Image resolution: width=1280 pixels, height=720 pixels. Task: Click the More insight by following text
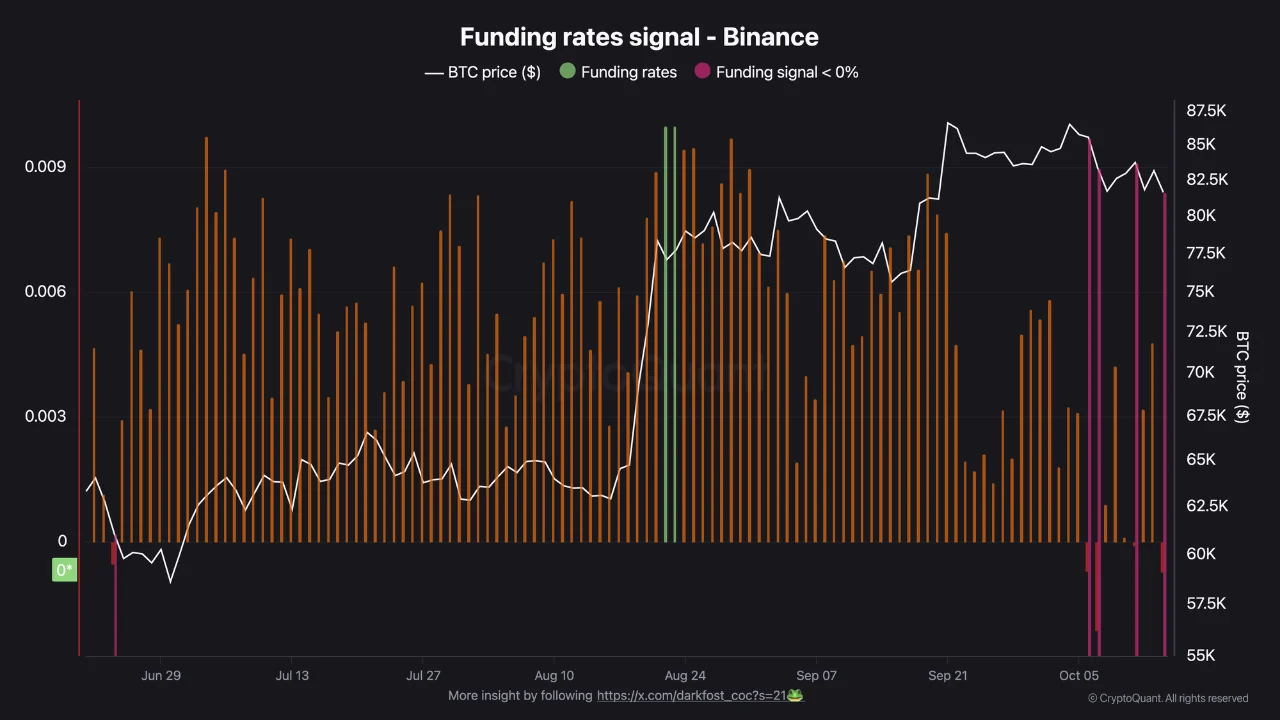click(x=520, y=695)
